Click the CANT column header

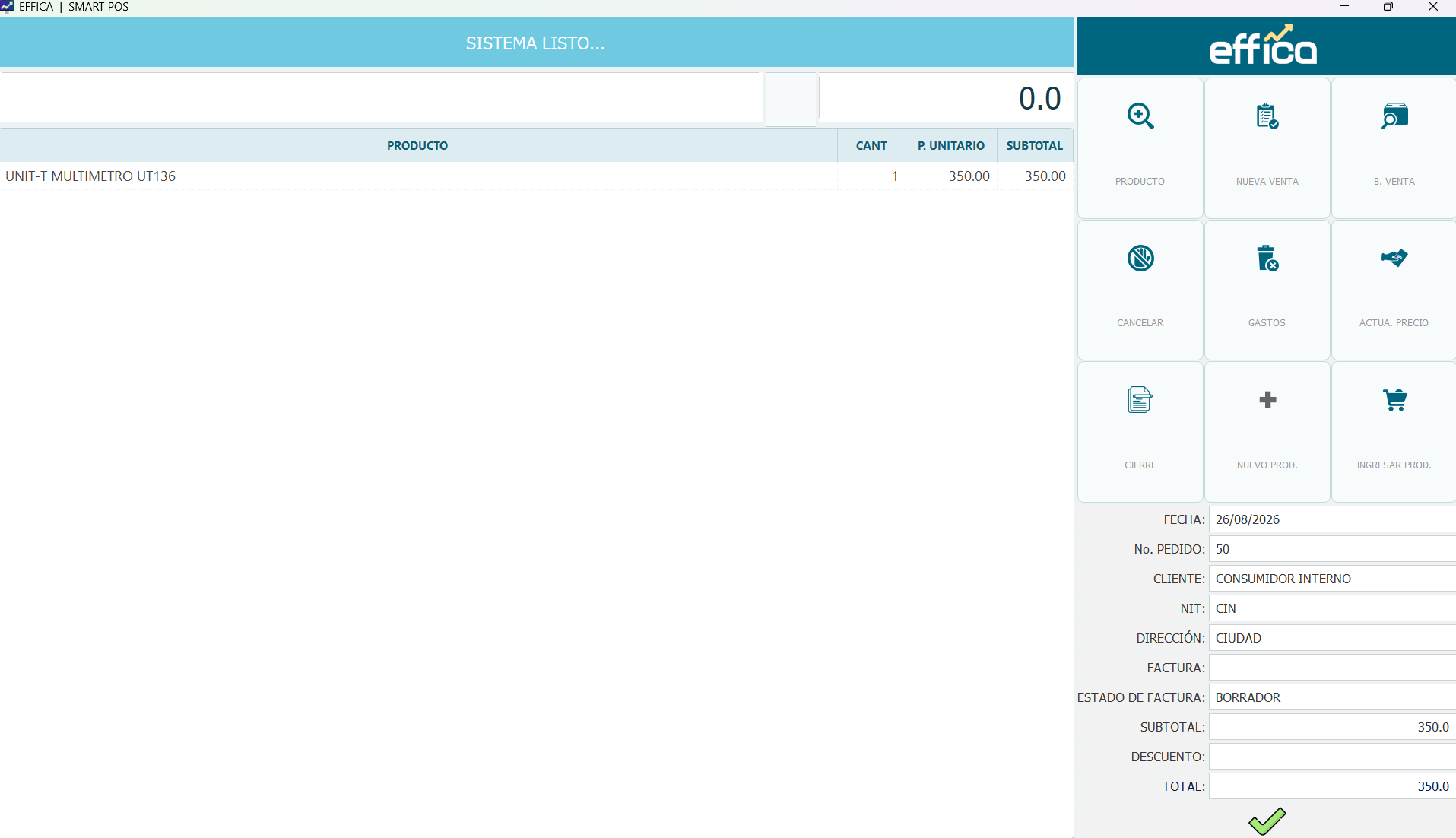(x=871, y=145)
